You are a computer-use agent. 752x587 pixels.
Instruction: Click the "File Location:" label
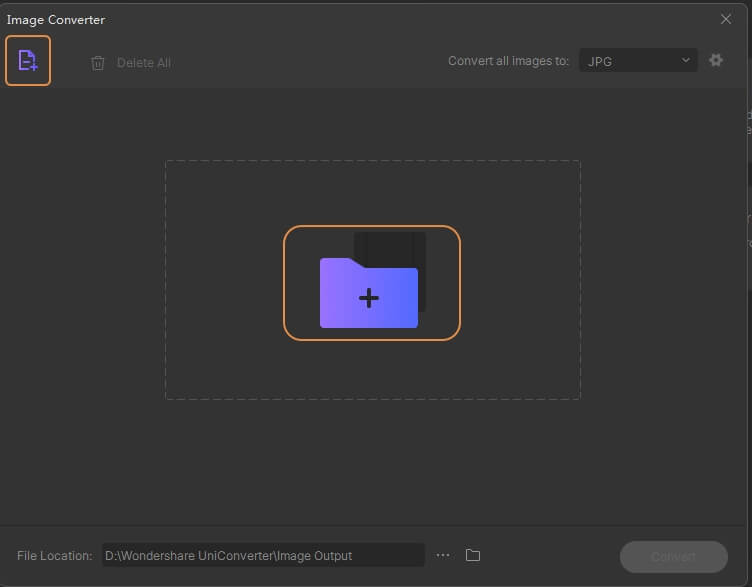click(x=55, y=556)
